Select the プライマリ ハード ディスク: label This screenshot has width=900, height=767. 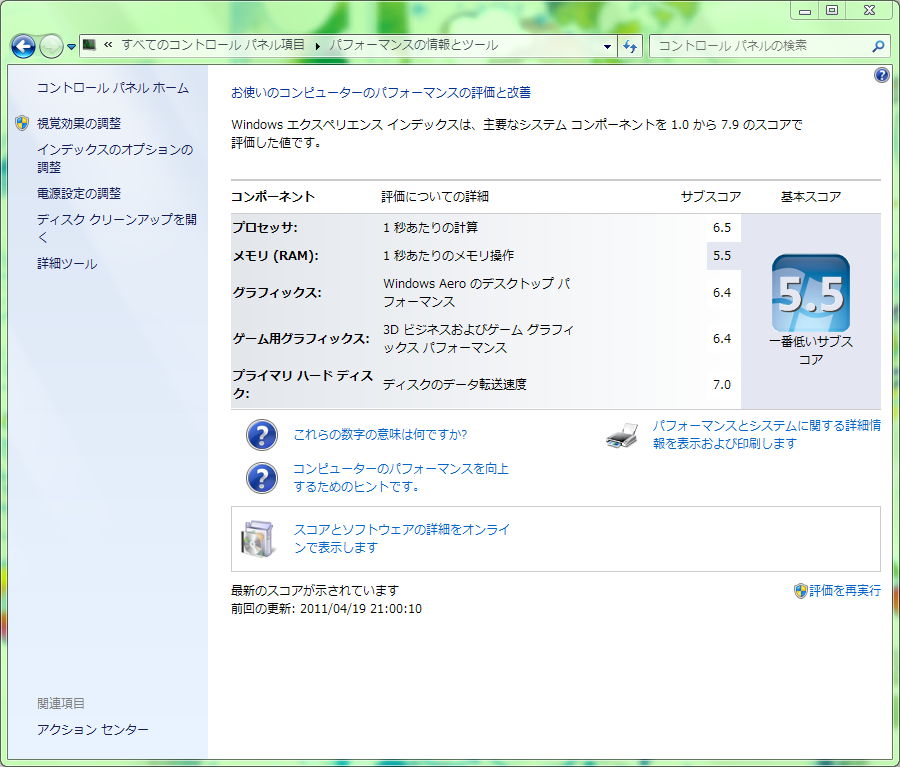302,384
